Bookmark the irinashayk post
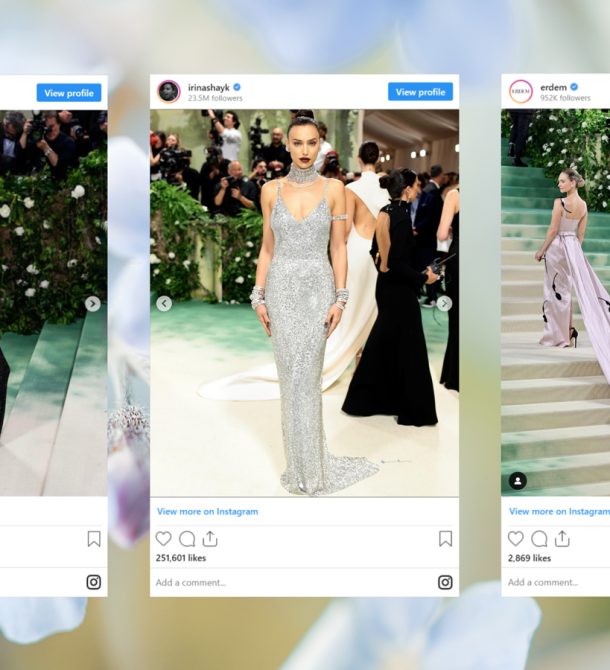The height and width of the screenshot is (670, 610). (x=446, y=539)
